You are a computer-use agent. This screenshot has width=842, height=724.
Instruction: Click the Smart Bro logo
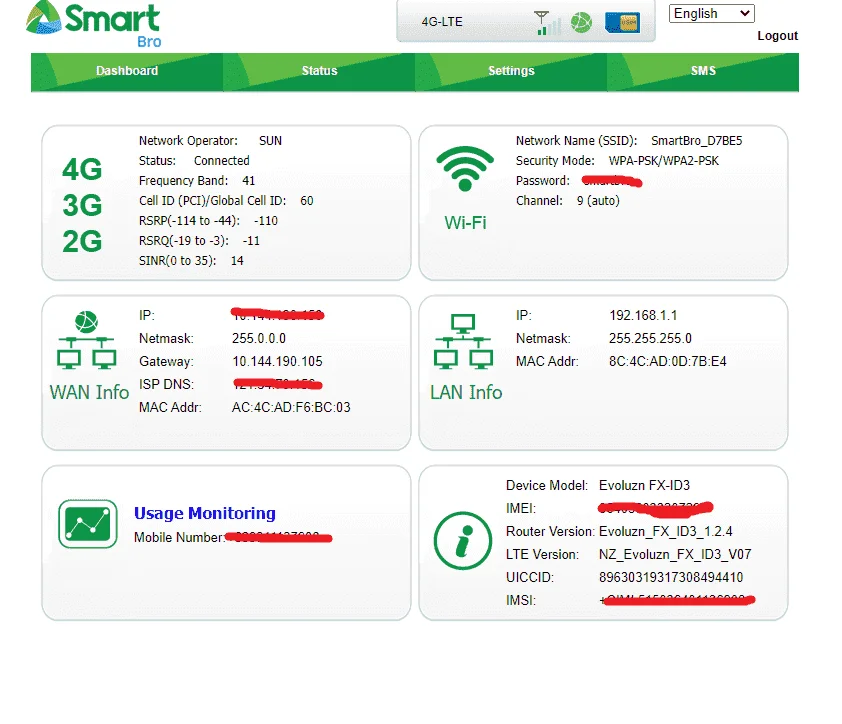click(93, 24)
